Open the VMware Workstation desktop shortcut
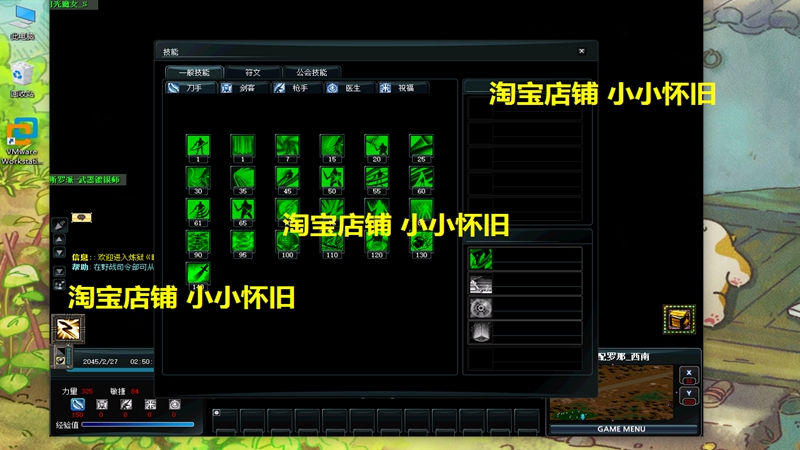Screen dimensions: 800x450 click(22, 142)
